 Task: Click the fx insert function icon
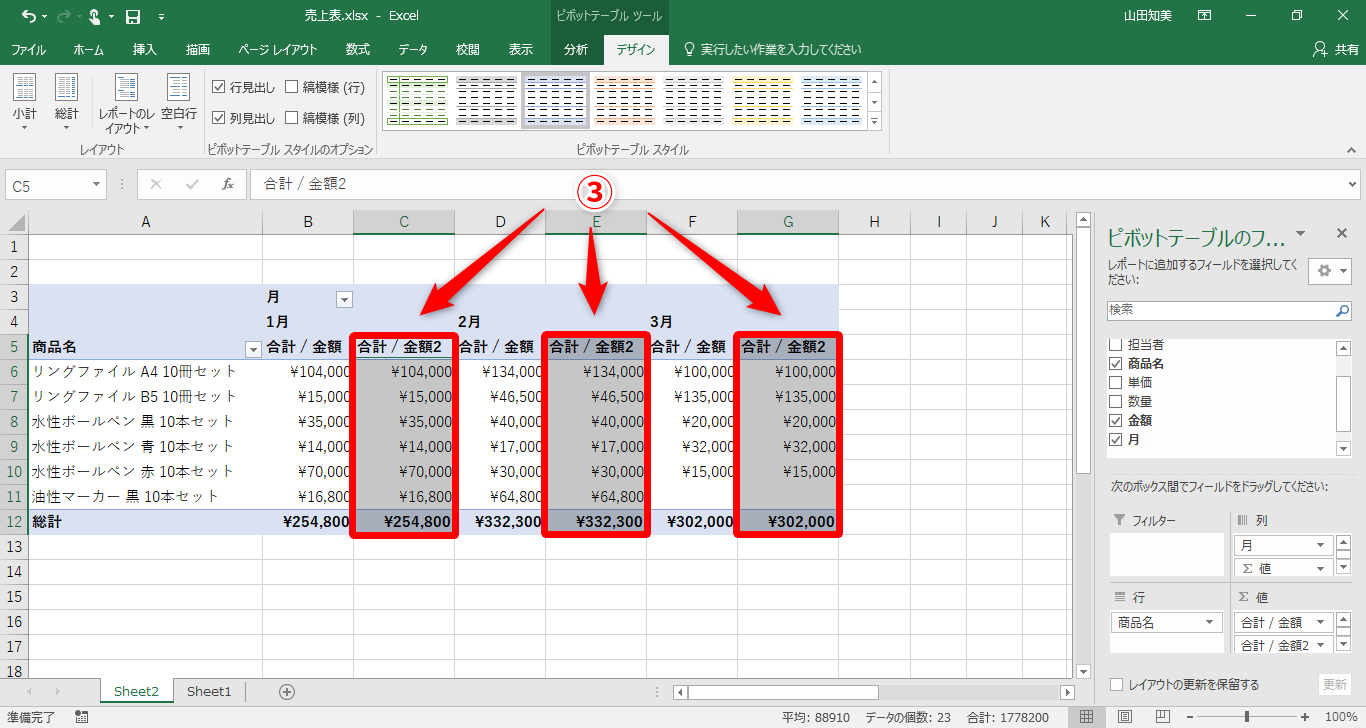point(228,185)
